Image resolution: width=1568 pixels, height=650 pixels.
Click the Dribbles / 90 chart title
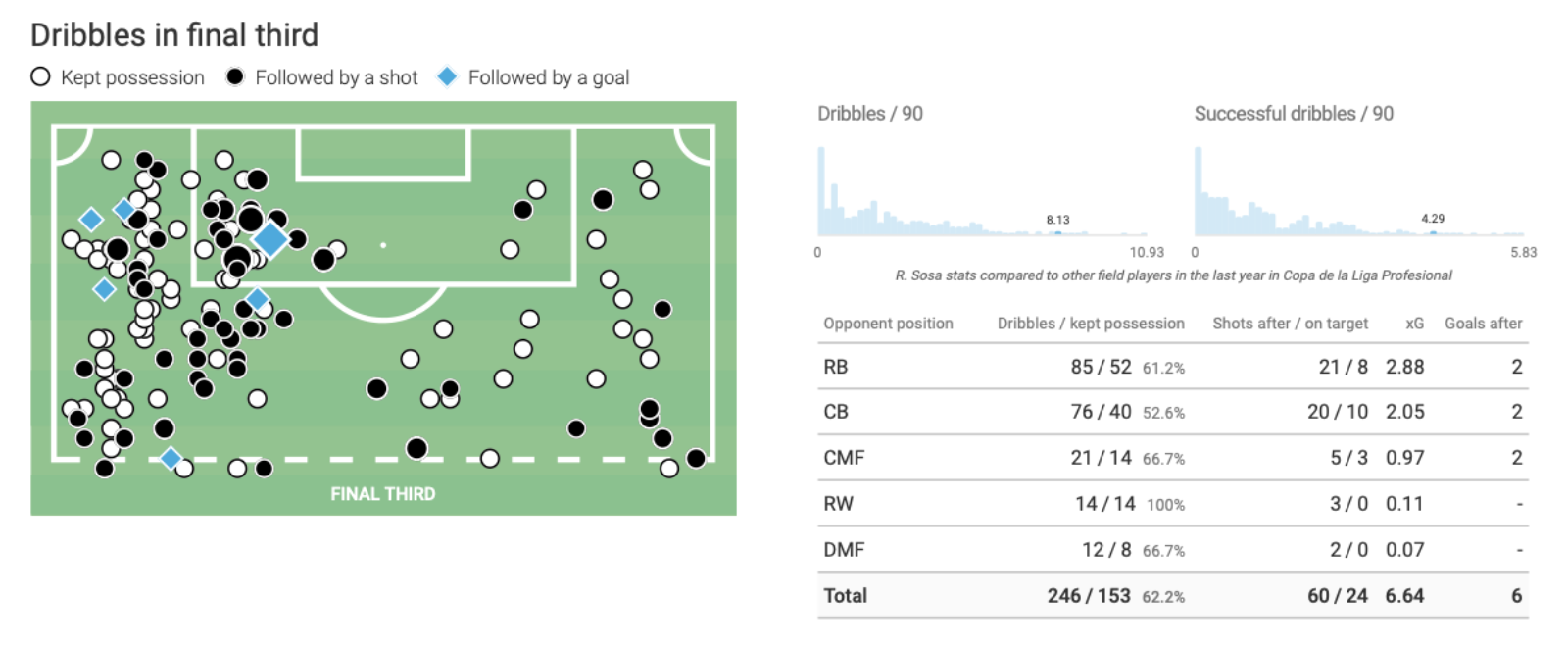(870, 114)
